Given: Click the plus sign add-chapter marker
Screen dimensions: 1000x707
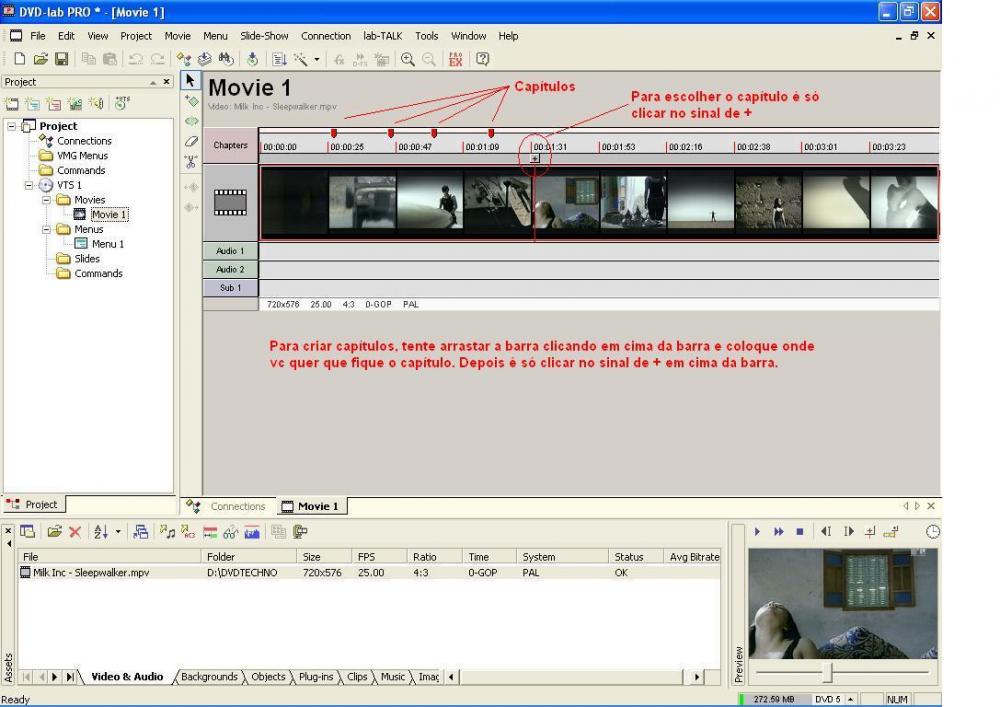Looking at the screenshot, I should 535,158.
